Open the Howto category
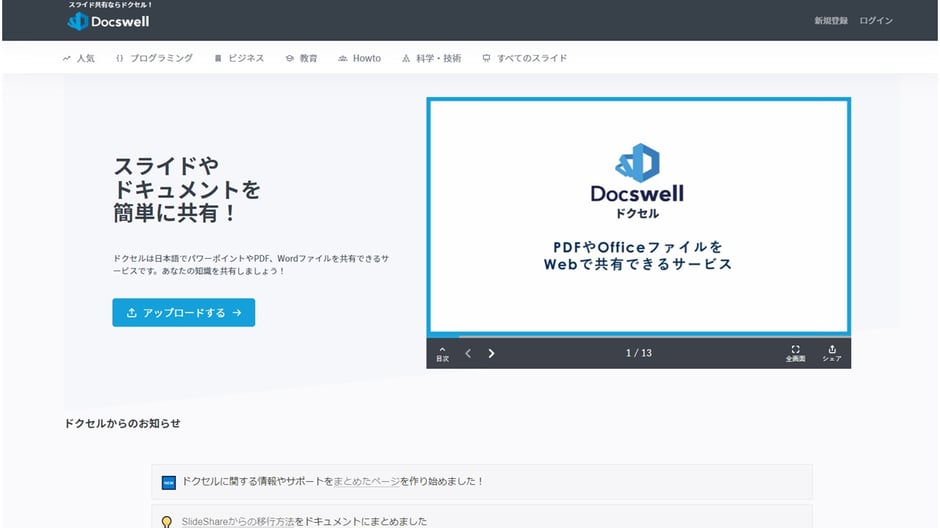The width and height of the screenshot is (940, 528). tap(360, 58)
